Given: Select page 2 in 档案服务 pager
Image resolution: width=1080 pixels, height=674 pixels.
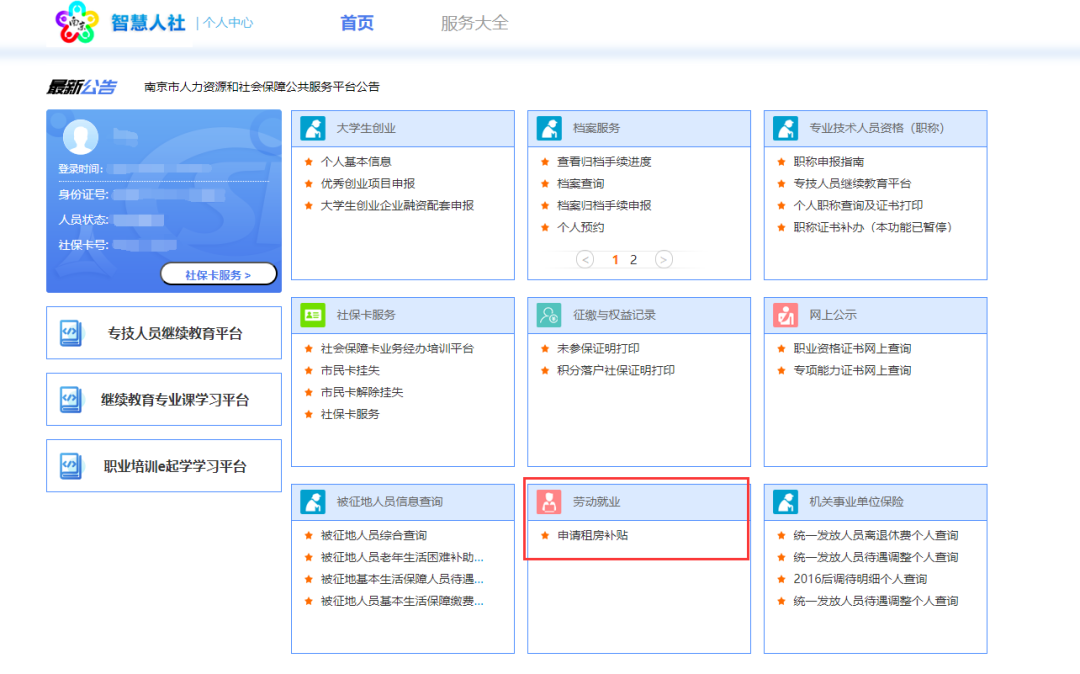Looking at the screenshot, I should 633,259.
